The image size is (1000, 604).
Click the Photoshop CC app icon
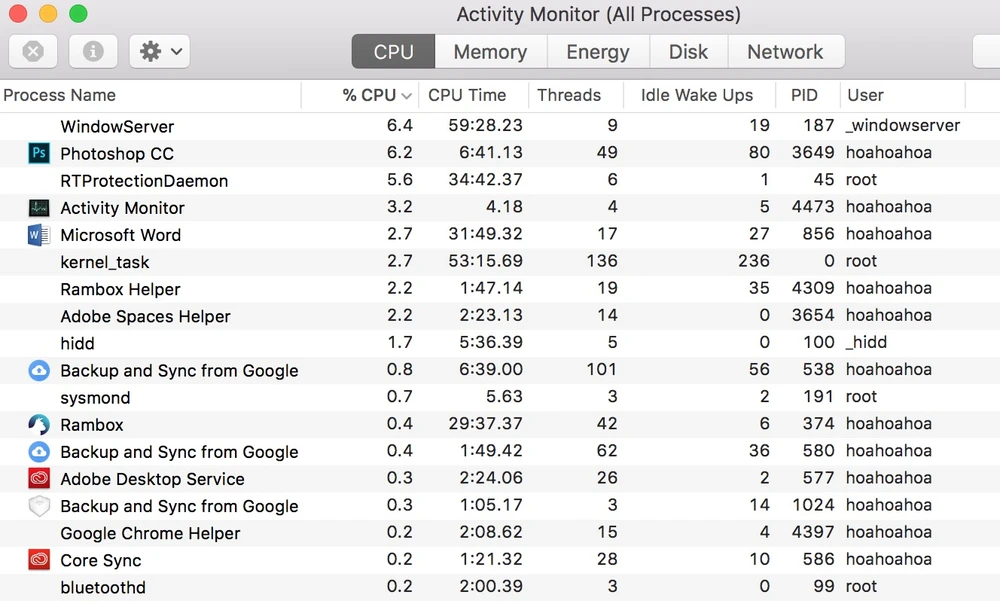coord(39,153)
